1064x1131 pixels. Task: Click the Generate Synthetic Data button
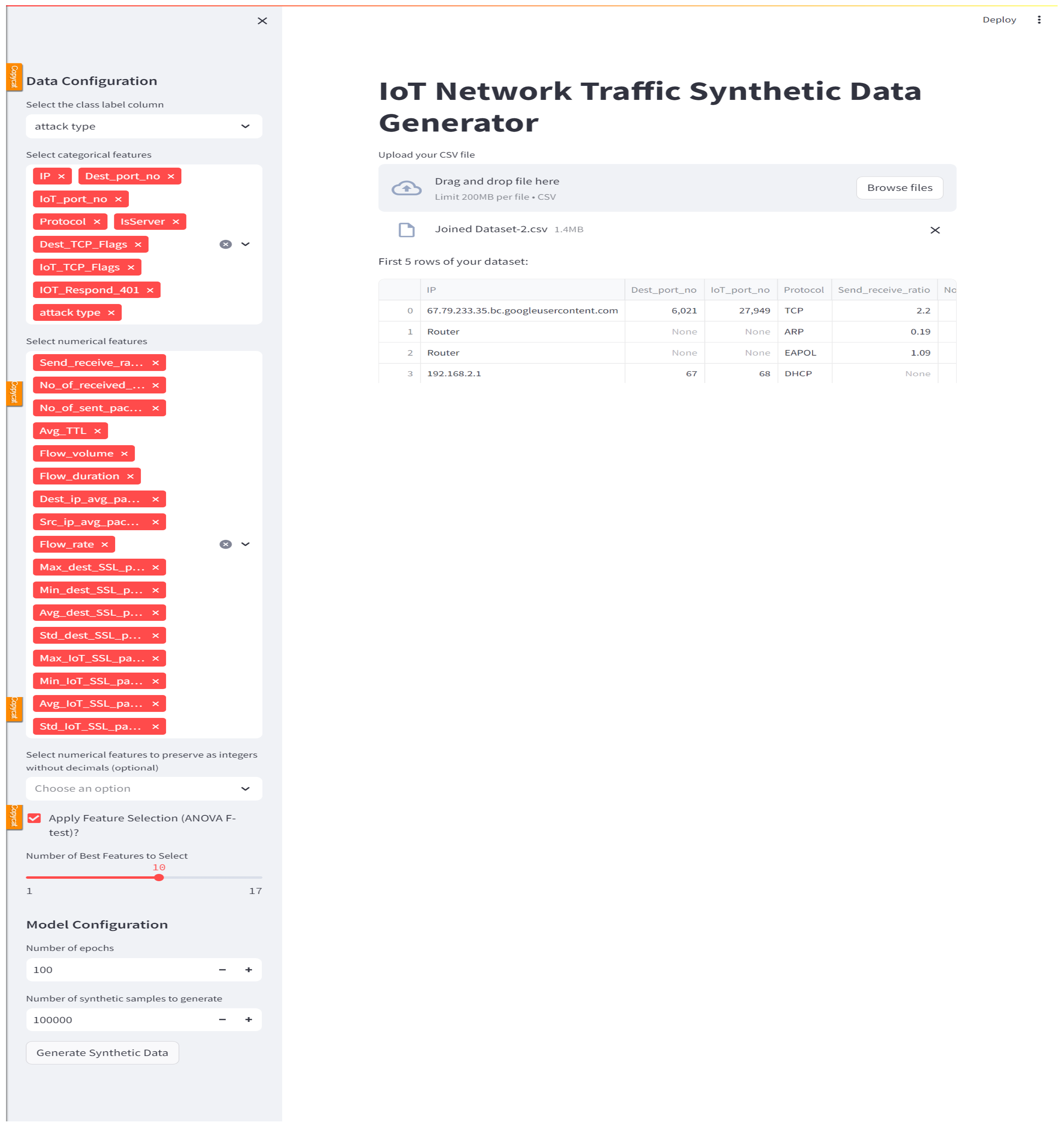(x=102, y=1053)
